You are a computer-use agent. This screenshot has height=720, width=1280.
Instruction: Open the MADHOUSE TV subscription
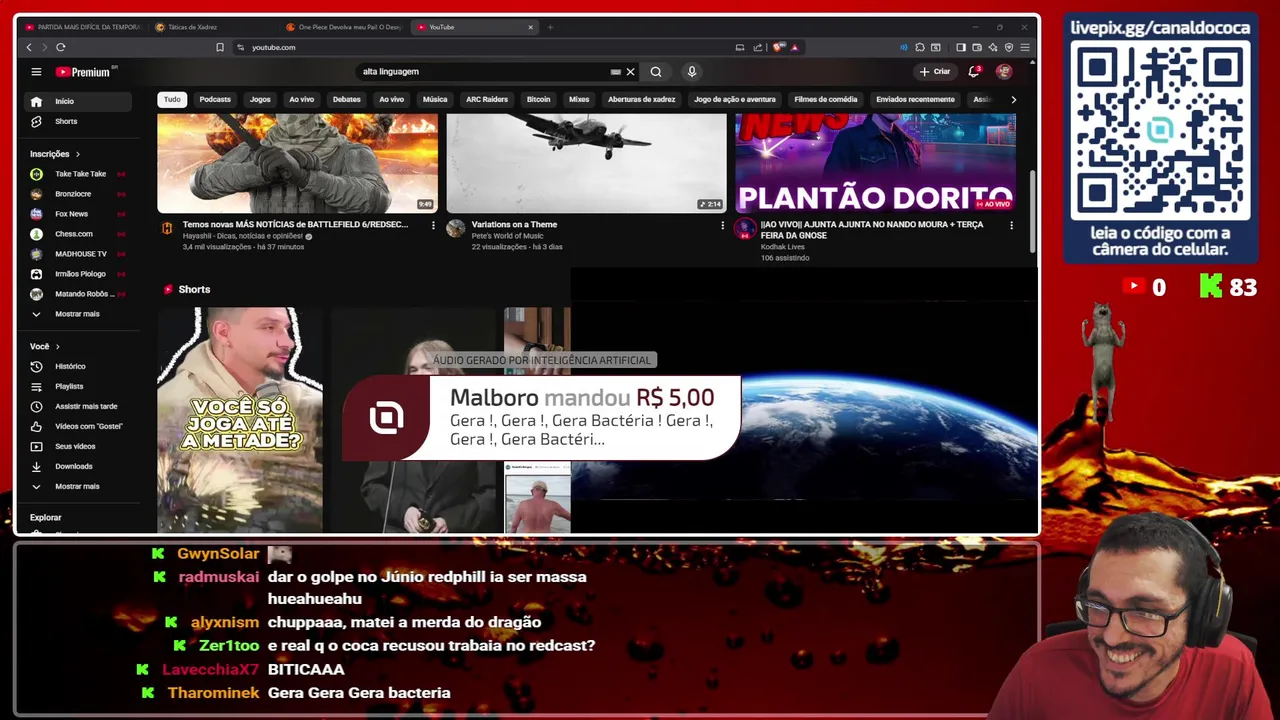tap(77, 254)
